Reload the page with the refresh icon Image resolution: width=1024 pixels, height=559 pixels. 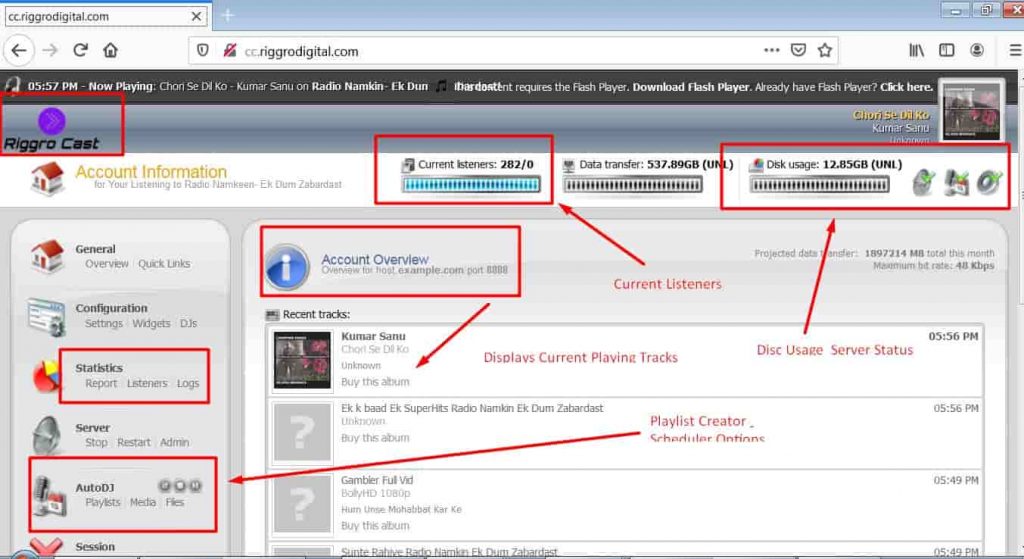(x=80, y=50)
